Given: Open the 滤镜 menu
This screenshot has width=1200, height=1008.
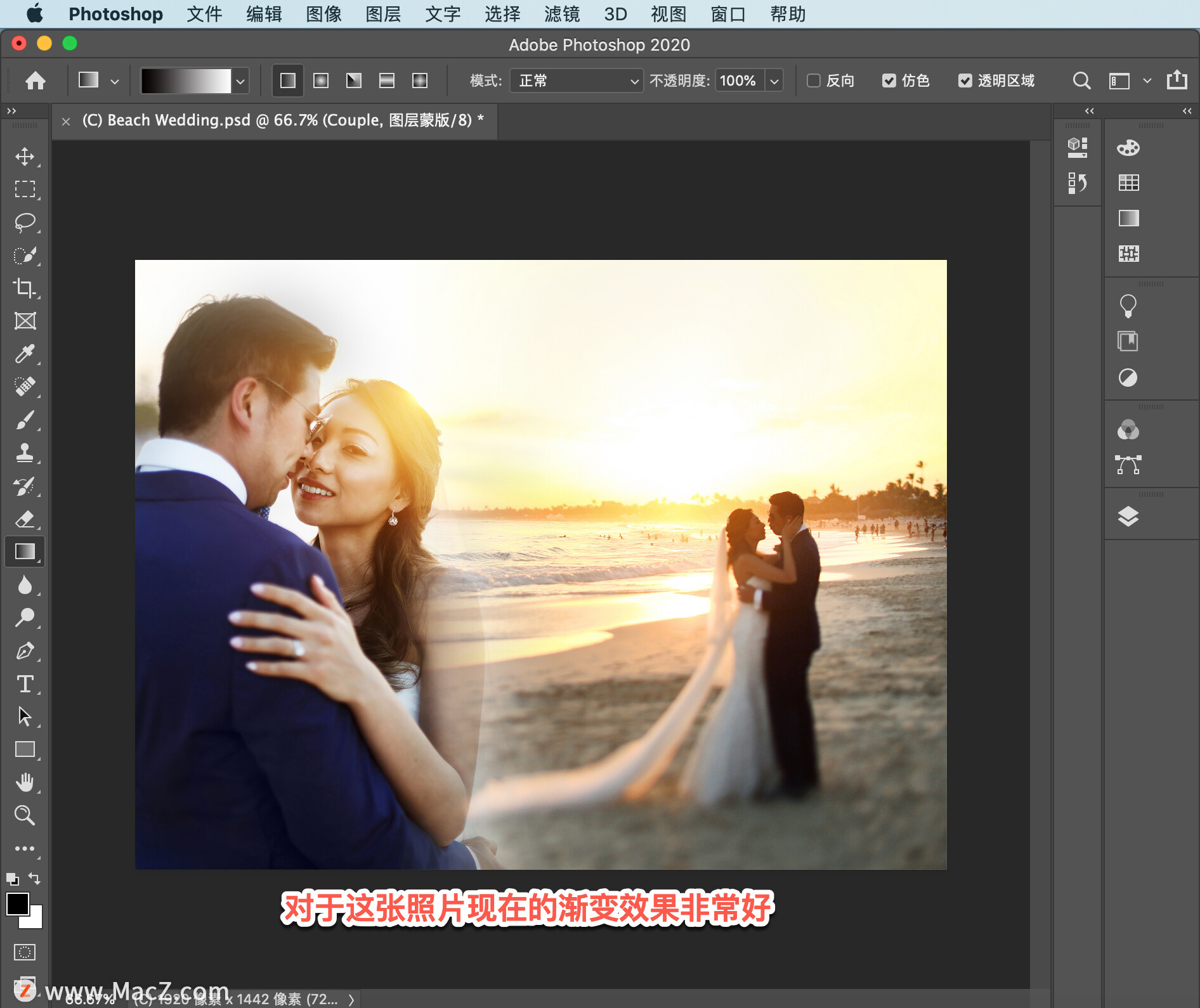Looking at the screenshot, I should [x=562, y=14].
